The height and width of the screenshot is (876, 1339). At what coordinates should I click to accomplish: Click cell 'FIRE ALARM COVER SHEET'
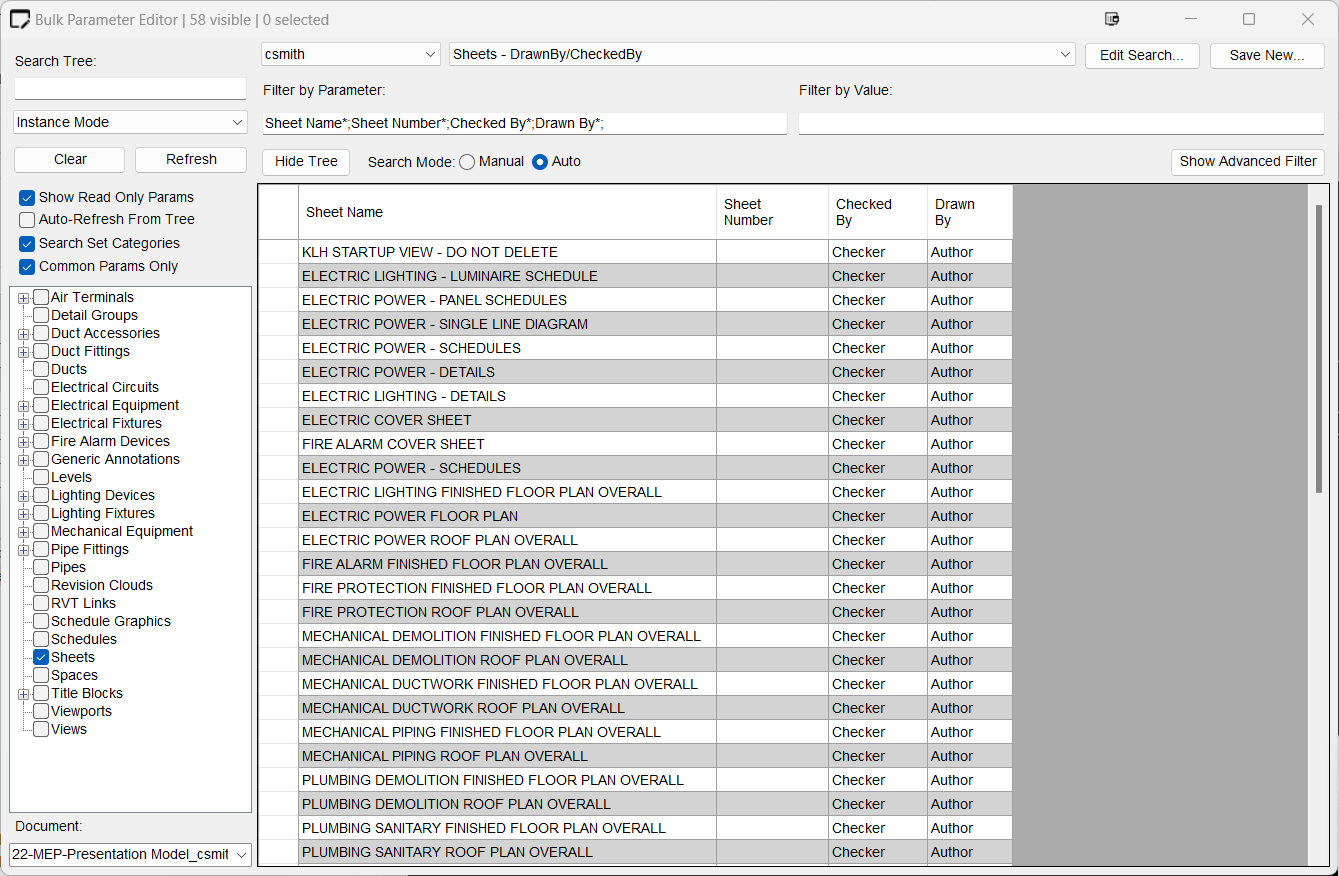pyautogui.click(x=507, y=444)
